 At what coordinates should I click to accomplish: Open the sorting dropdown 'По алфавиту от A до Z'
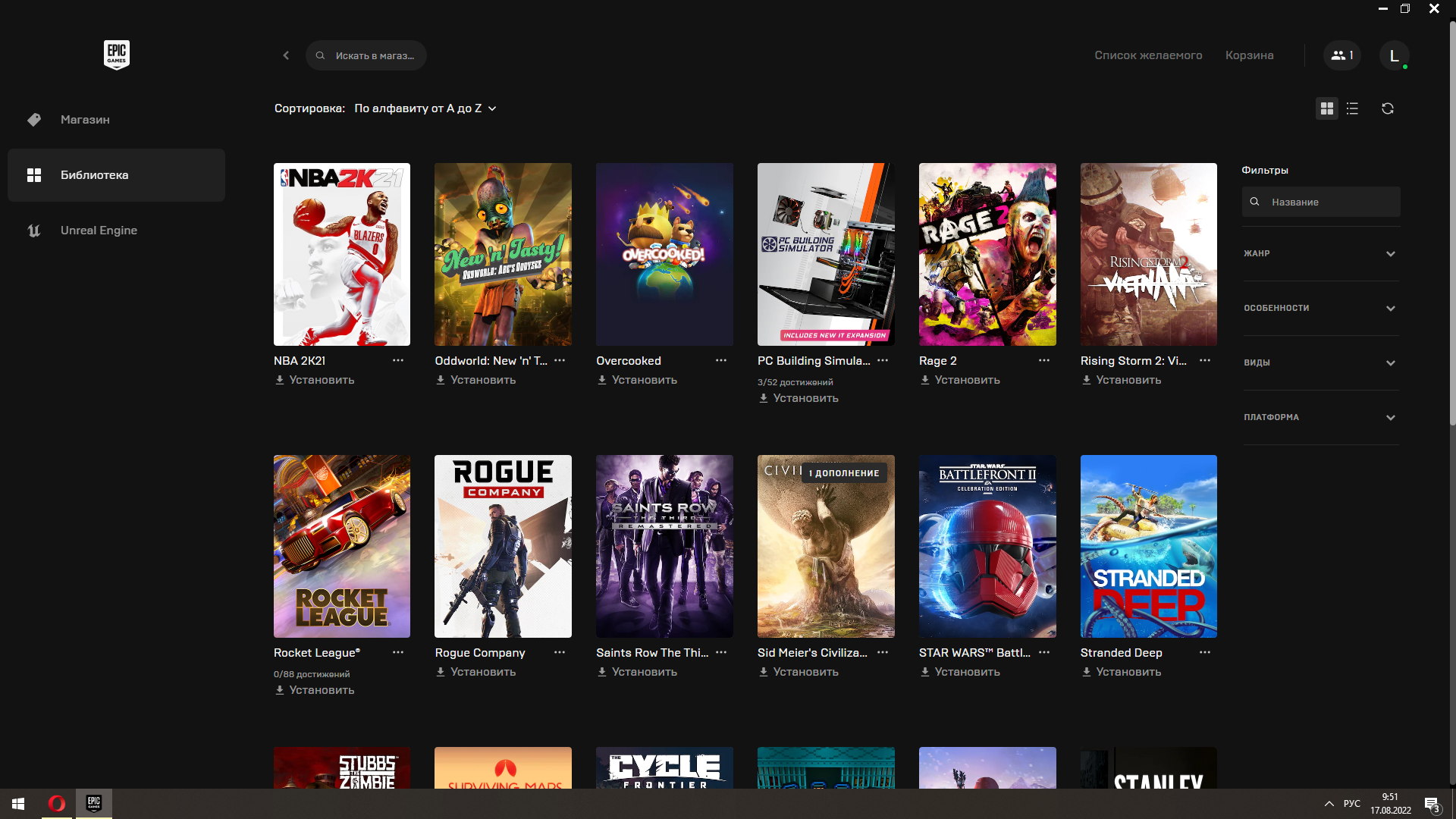pos(425,108)
